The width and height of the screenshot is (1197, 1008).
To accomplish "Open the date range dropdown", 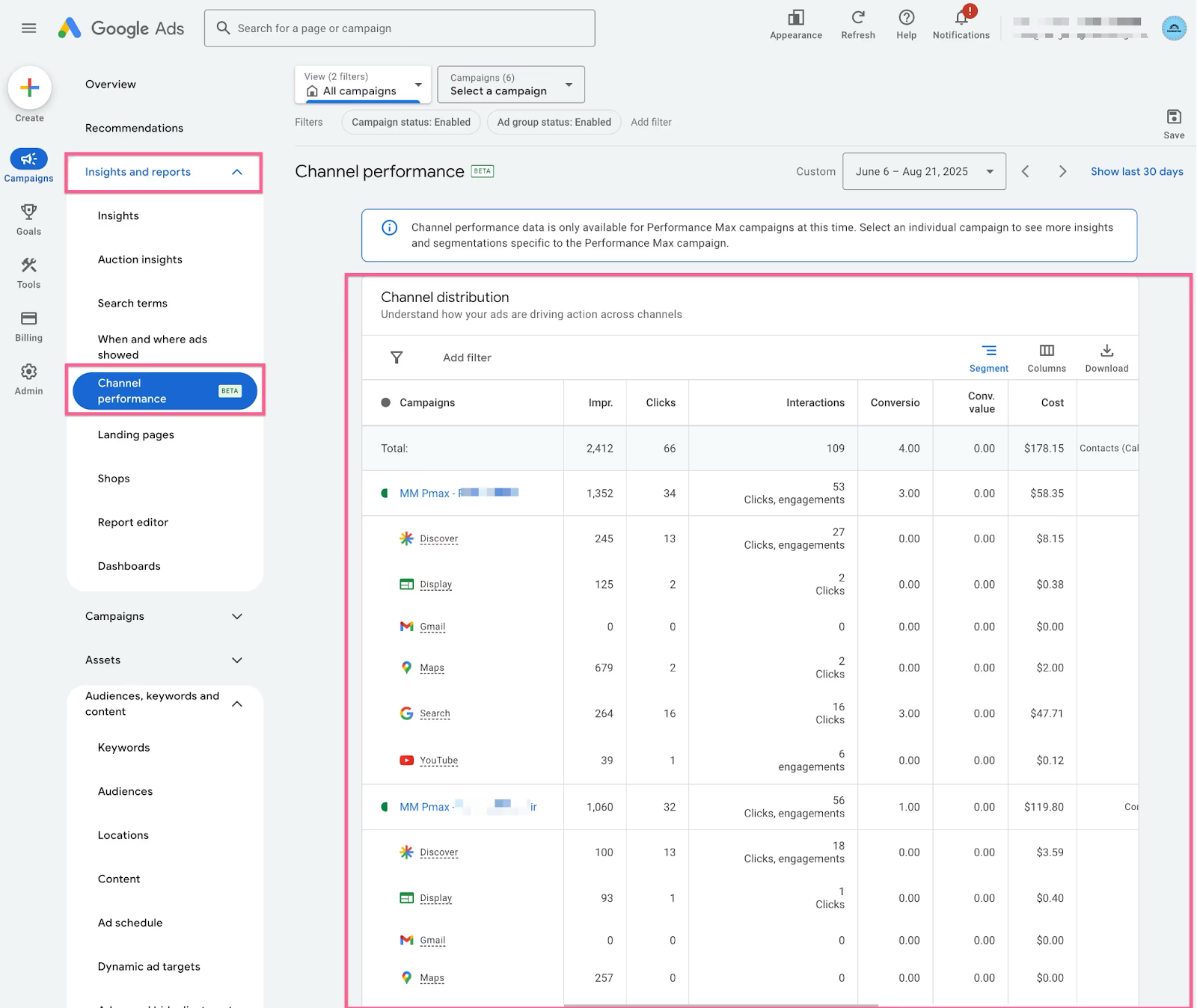I will pyautogui.click(x=924, y=171).
